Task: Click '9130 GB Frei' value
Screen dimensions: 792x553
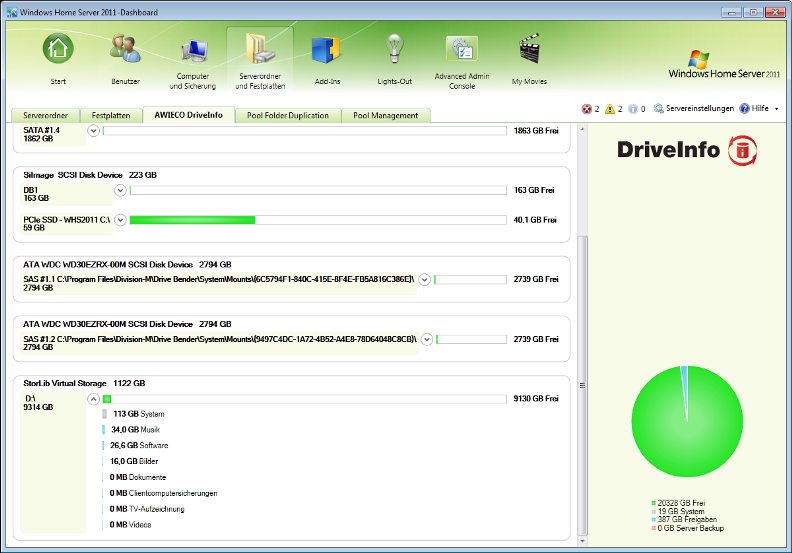Action: click(536, 398)
